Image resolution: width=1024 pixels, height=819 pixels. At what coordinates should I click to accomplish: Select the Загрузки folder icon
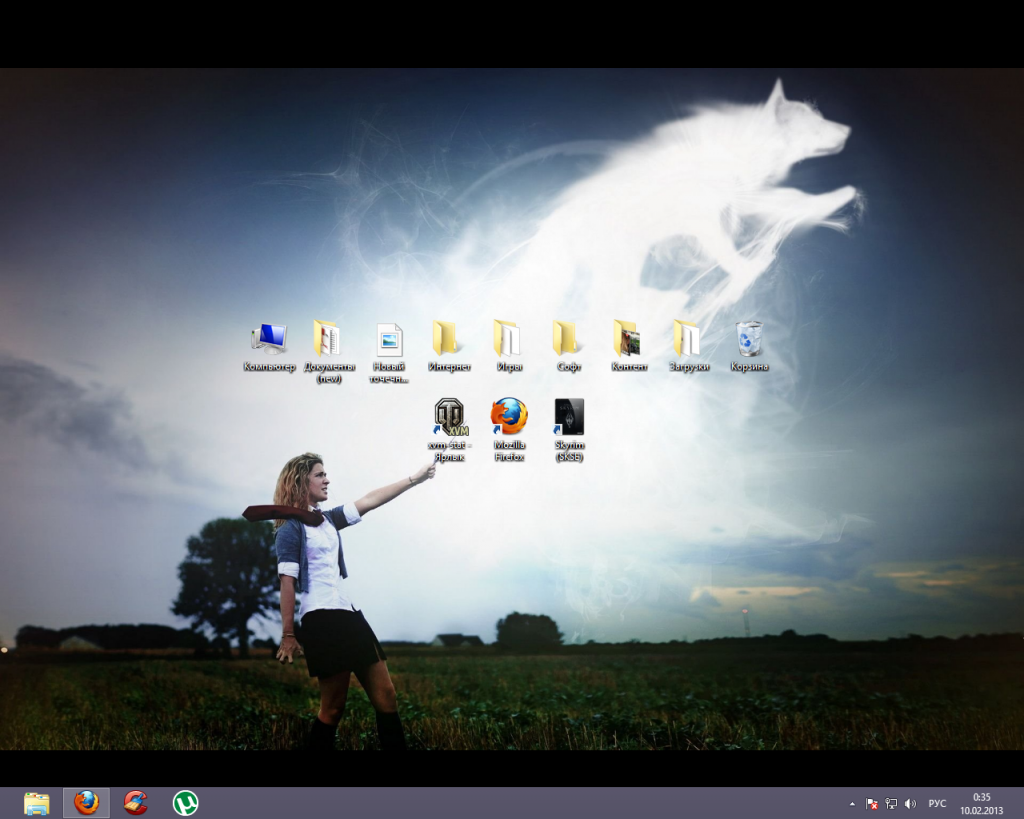(x=688, y=340)
